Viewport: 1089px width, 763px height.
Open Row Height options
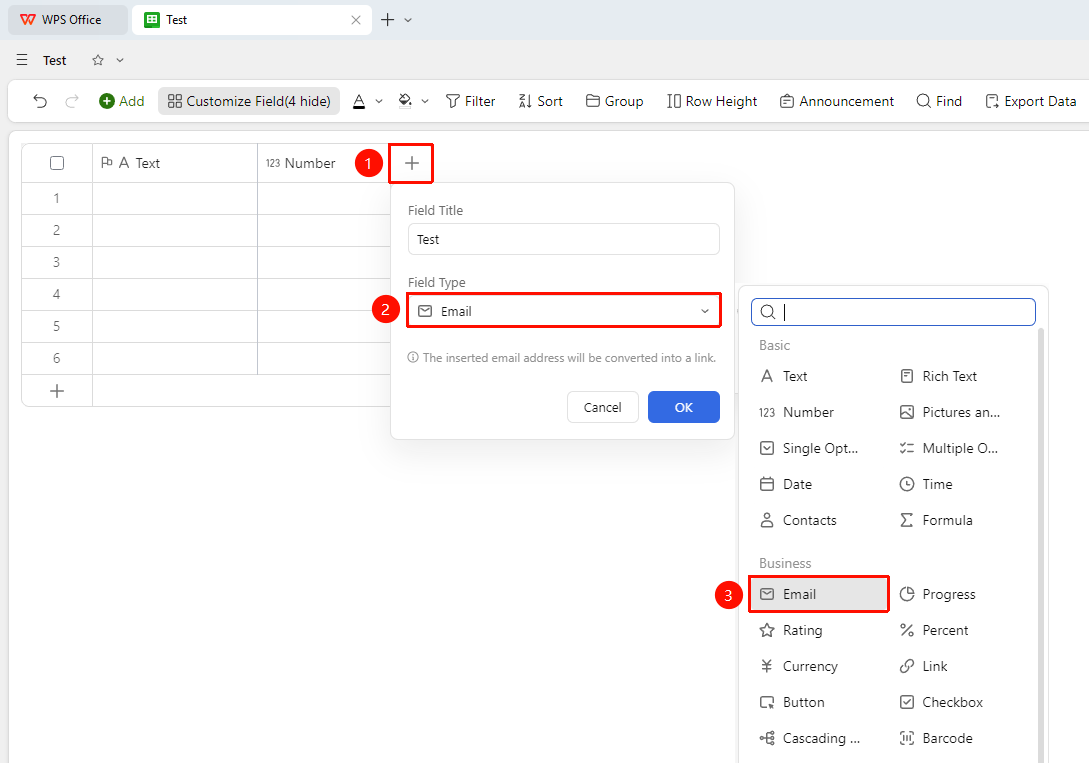pos(712,101)
